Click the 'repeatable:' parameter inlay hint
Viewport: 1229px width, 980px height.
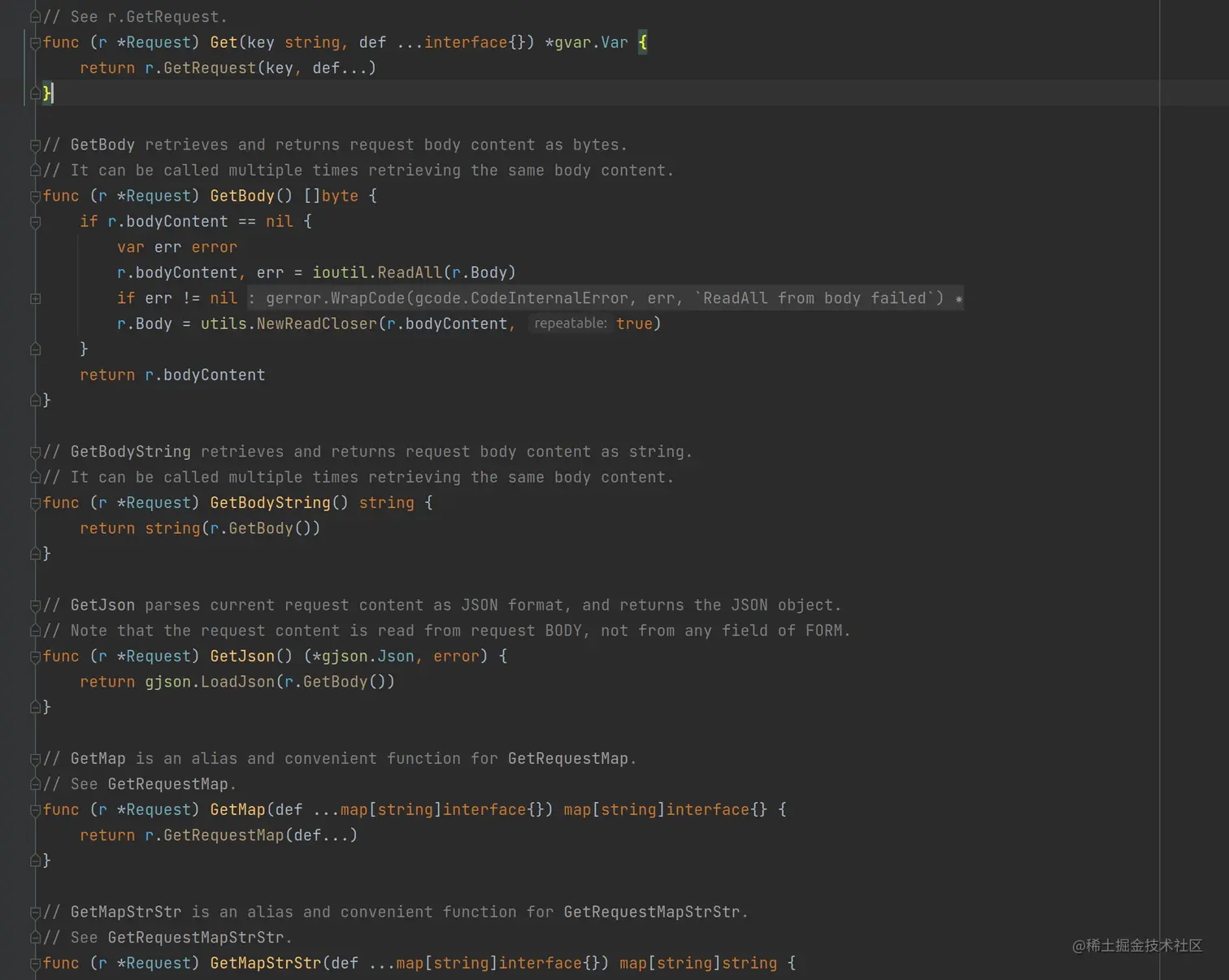tap(570, 323)
